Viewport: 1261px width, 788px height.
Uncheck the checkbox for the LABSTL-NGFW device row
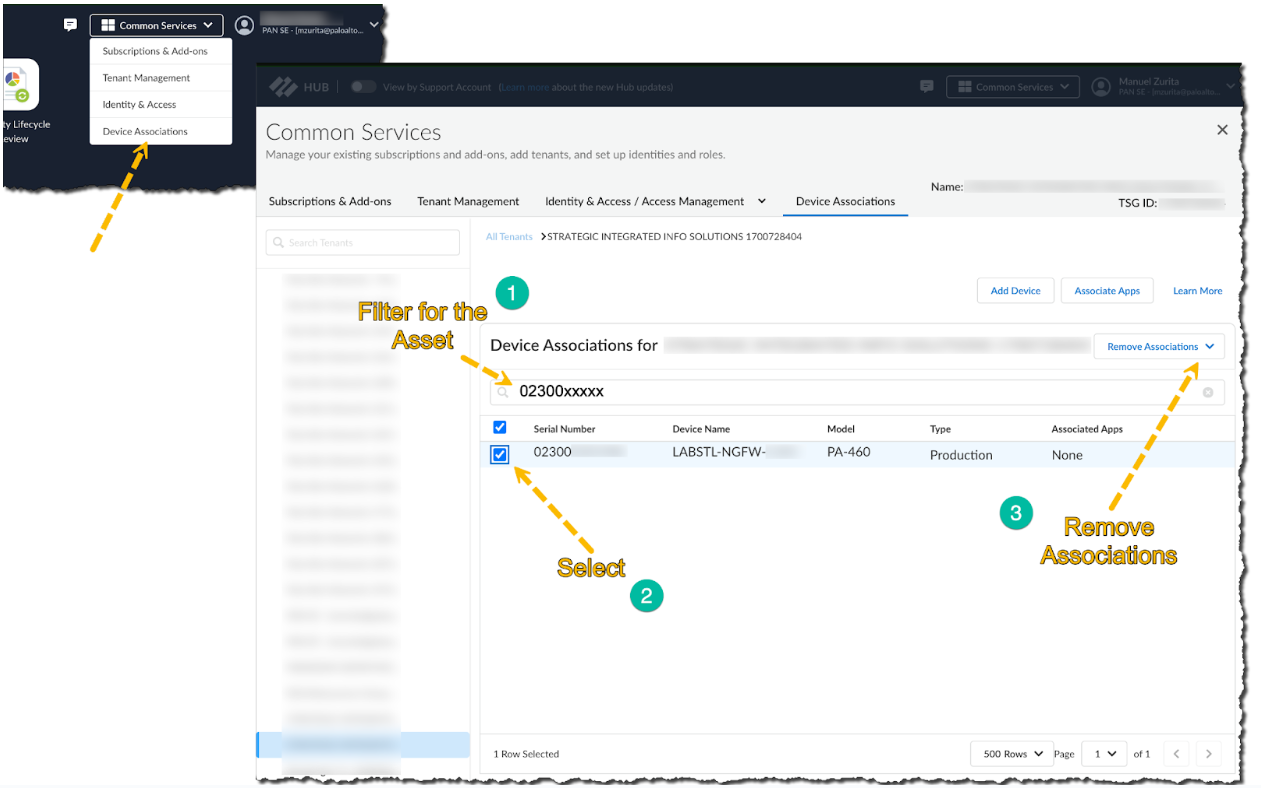click(500, 455)
